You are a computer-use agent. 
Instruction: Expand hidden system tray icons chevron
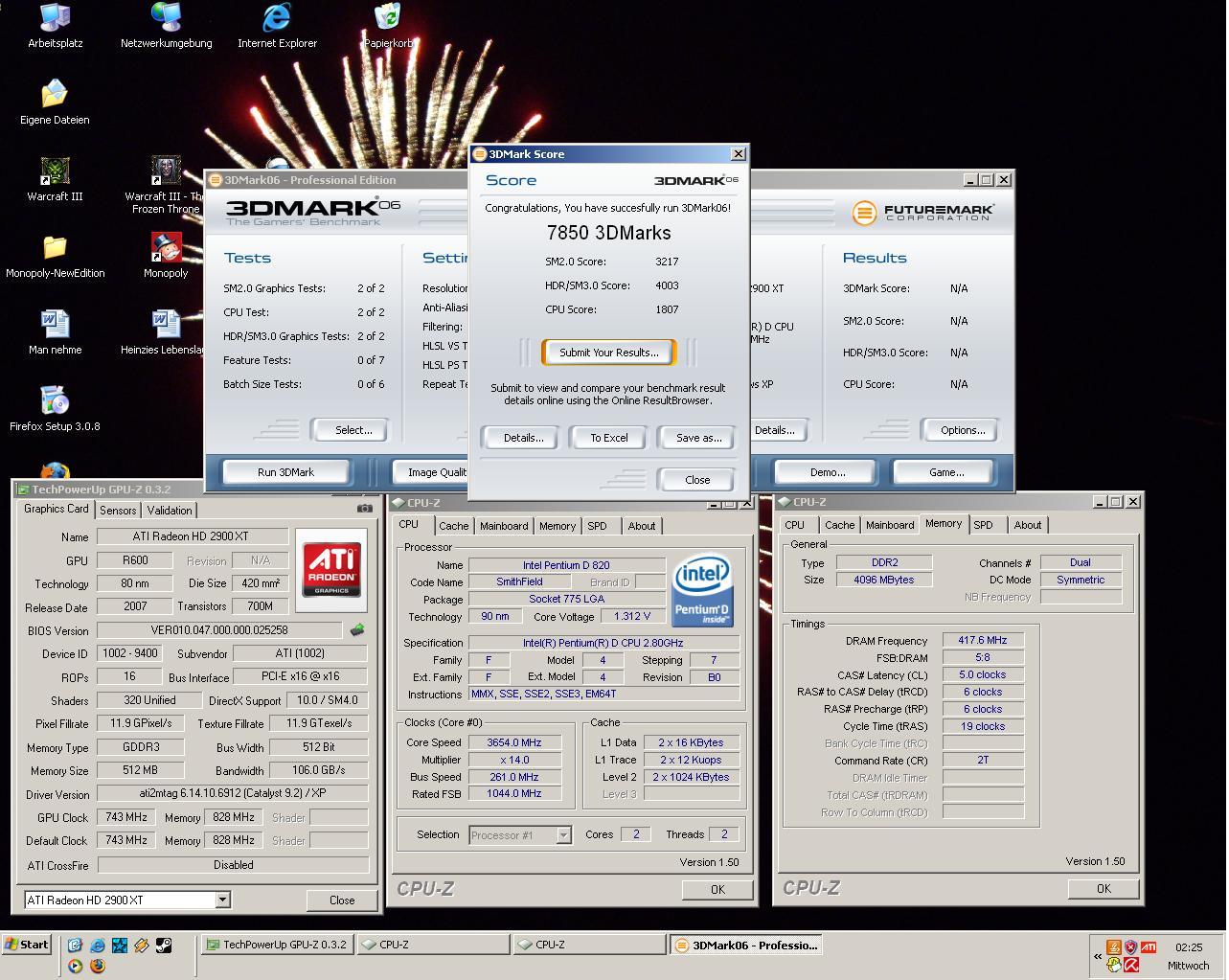tap(1098, 956)
